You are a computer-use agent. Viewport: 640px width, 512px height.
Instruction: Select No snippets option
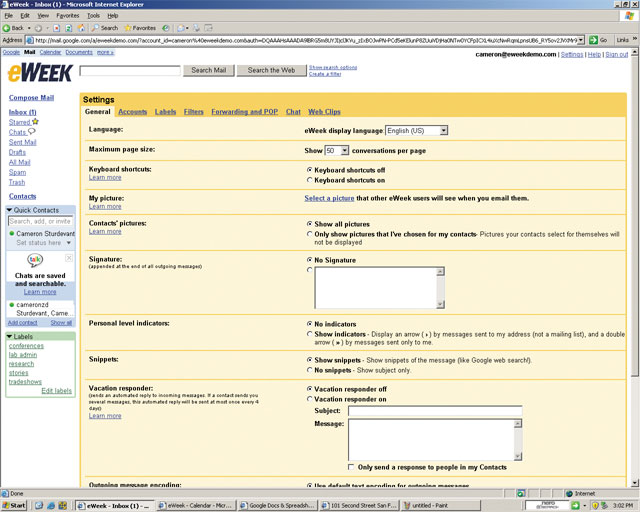[x=309, y=370]
